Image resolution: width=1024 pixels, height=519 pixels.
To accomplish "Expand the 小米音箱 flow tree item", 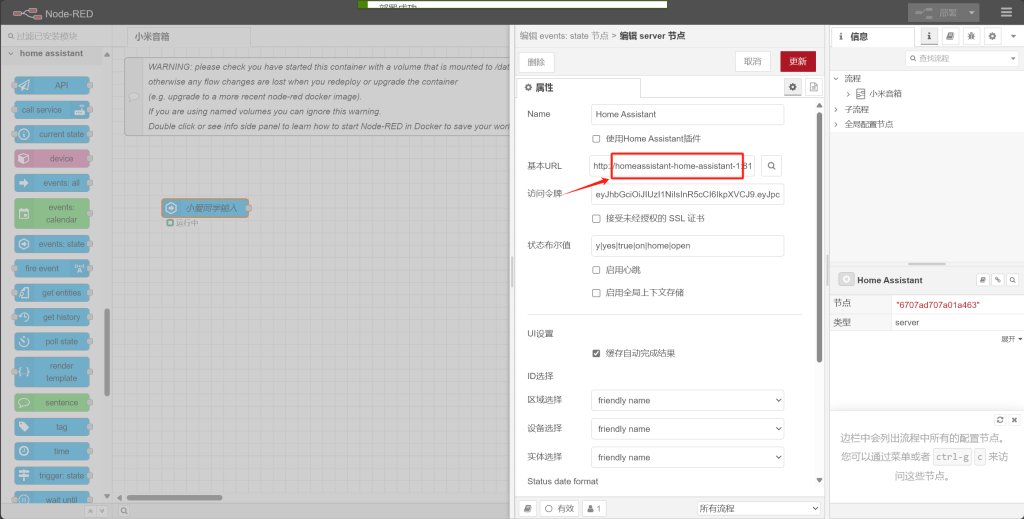I will [848, 94].
